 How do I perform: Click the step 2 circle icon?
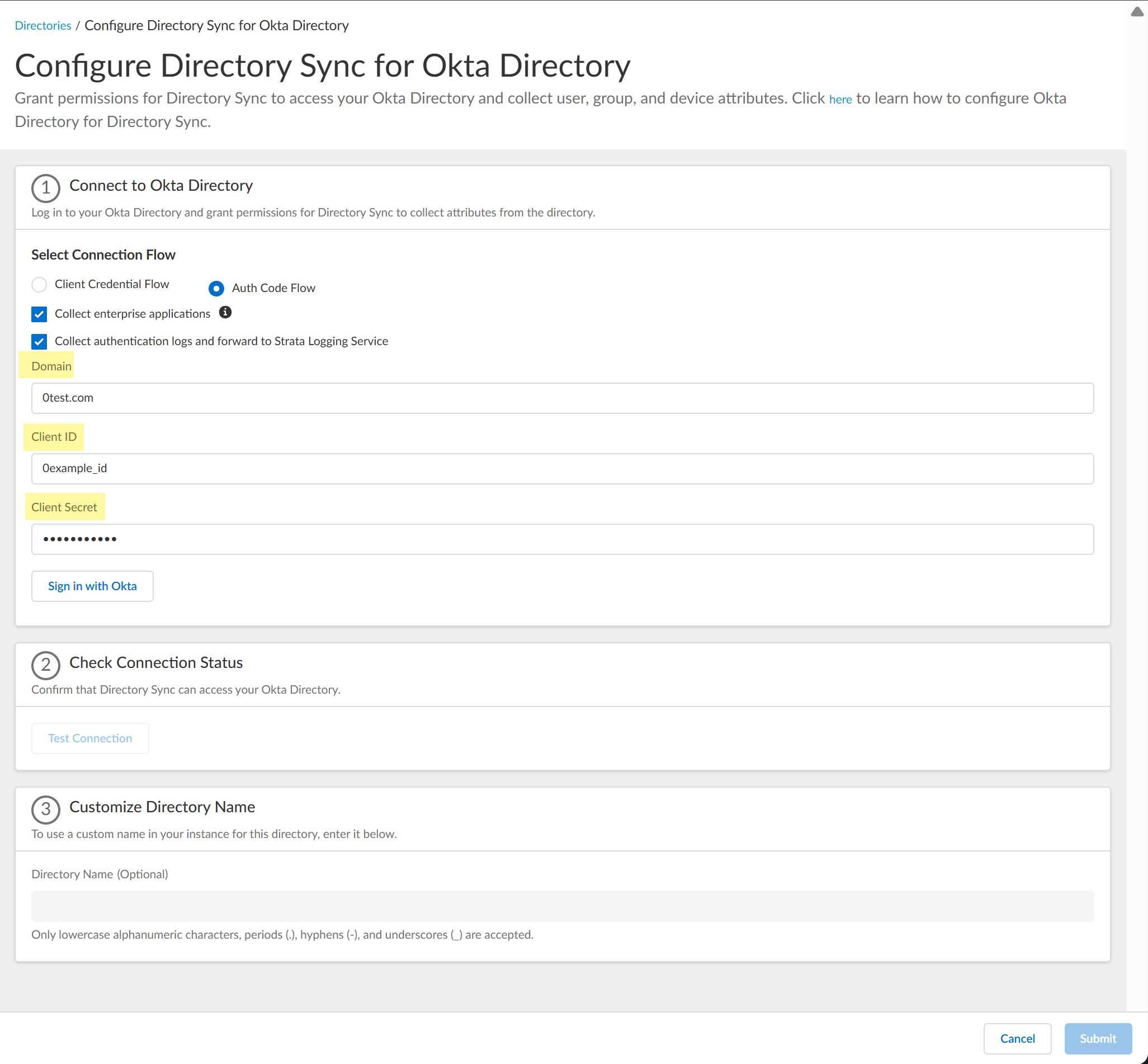[x=45, y=665]
